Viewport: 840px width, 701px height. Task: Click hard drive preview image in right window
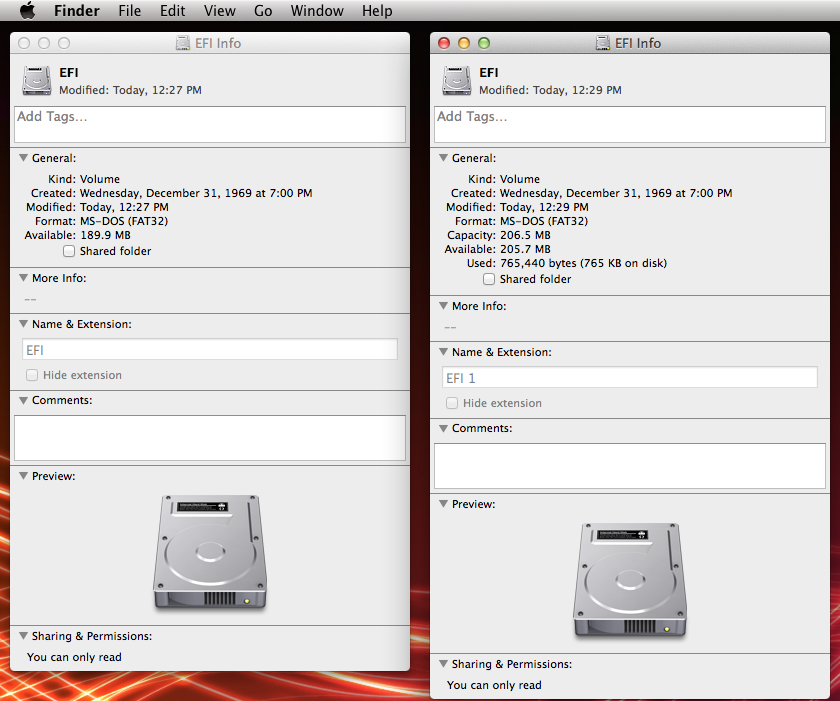(x=630, y=580)
